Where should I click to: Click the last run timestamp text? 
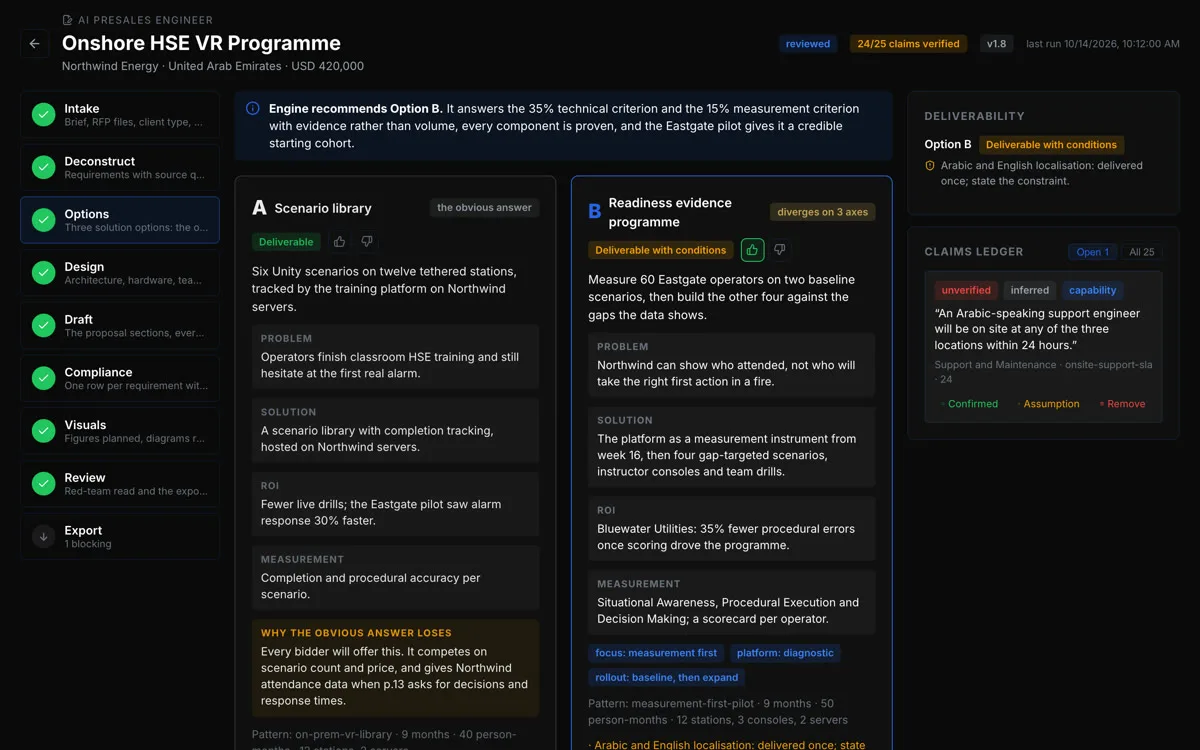pyautogui.click(x=1103, y=44)
